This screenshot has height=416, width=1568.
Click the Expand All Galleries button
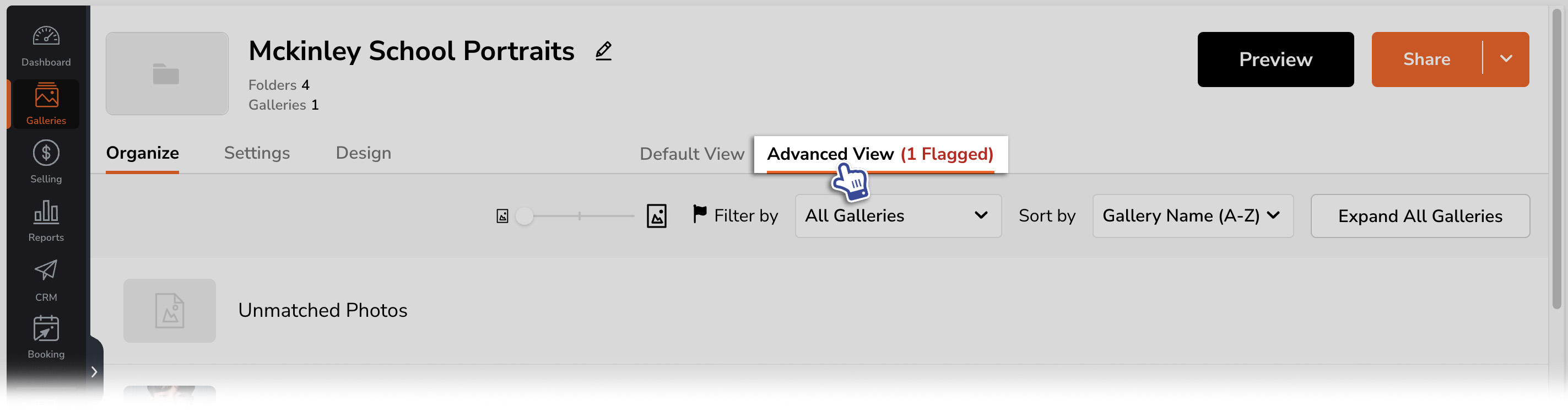coord(1419,215)
